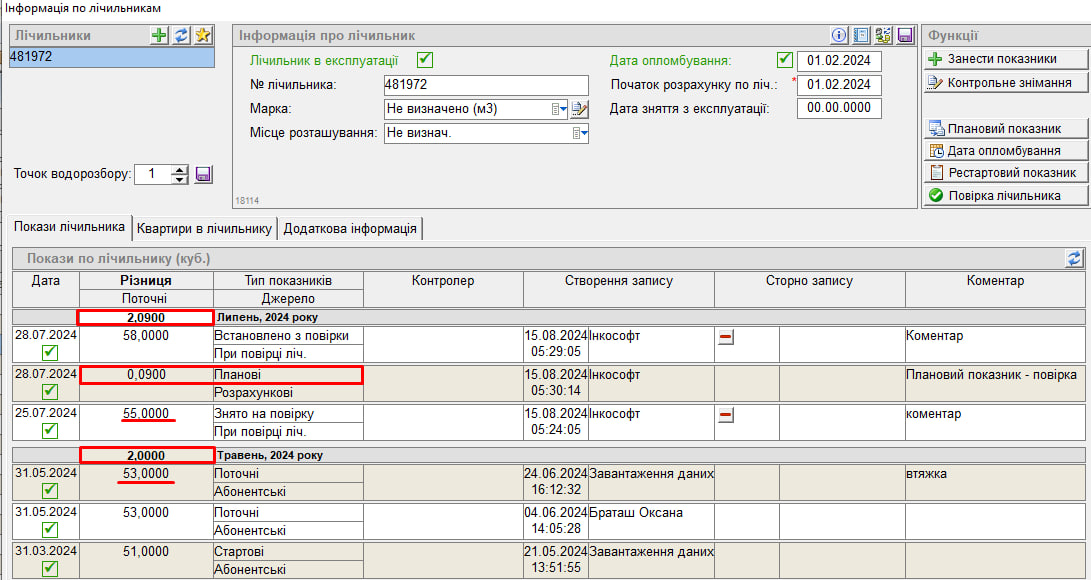Click the edit pencil icon beside Марка field
This screenshot has width=1091, height=580.
pyautogui.click(x=579, y=109)
